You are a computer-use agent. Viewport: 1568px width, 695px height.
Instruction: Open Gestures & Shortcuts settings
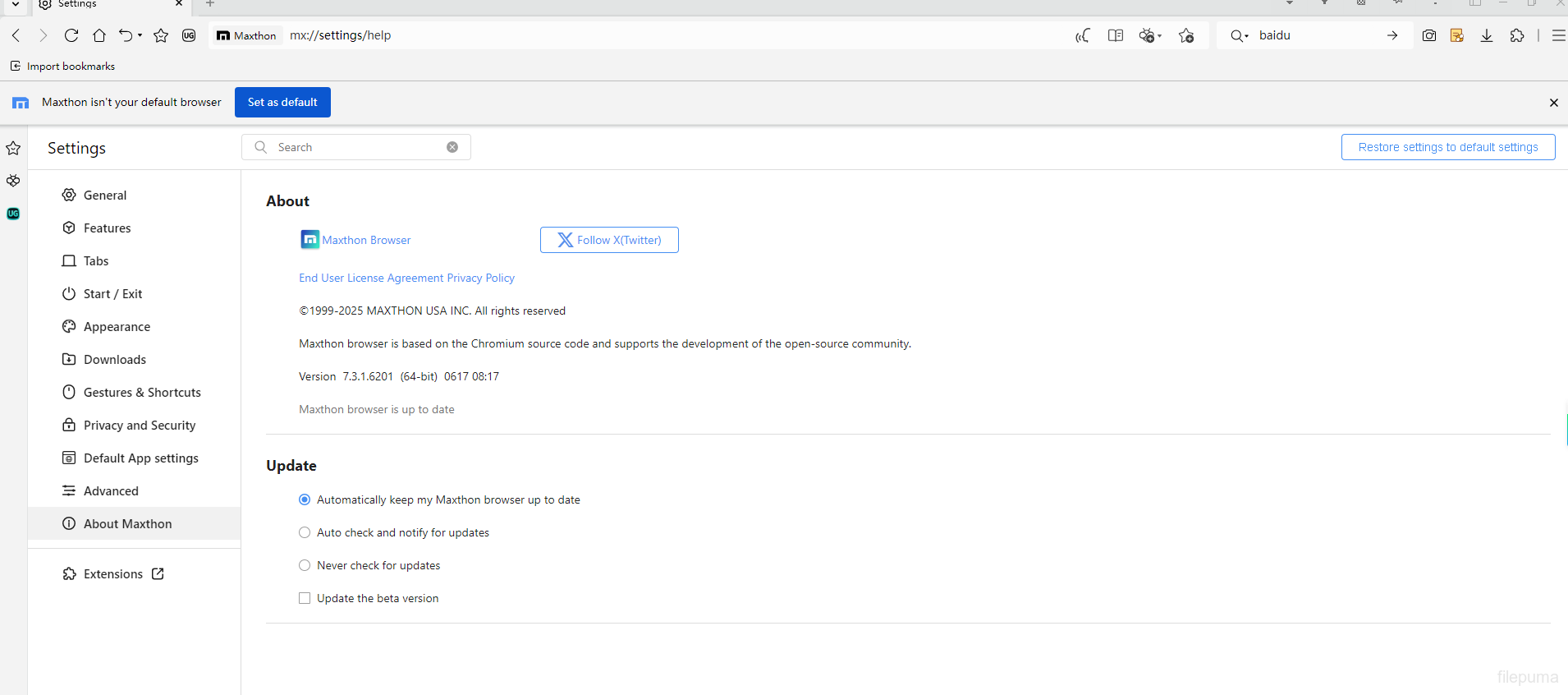pos(135,392)
